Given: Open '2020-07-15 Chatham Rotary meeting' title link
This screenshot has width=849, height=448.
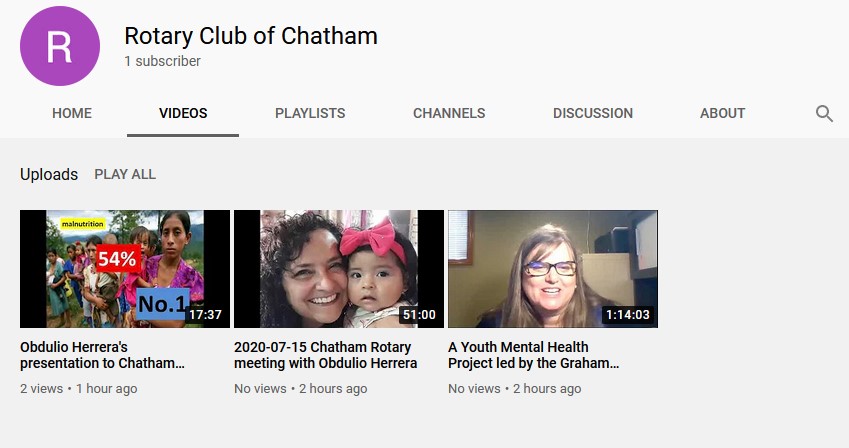Looking at the screenshot, I should tap(325, 355).
